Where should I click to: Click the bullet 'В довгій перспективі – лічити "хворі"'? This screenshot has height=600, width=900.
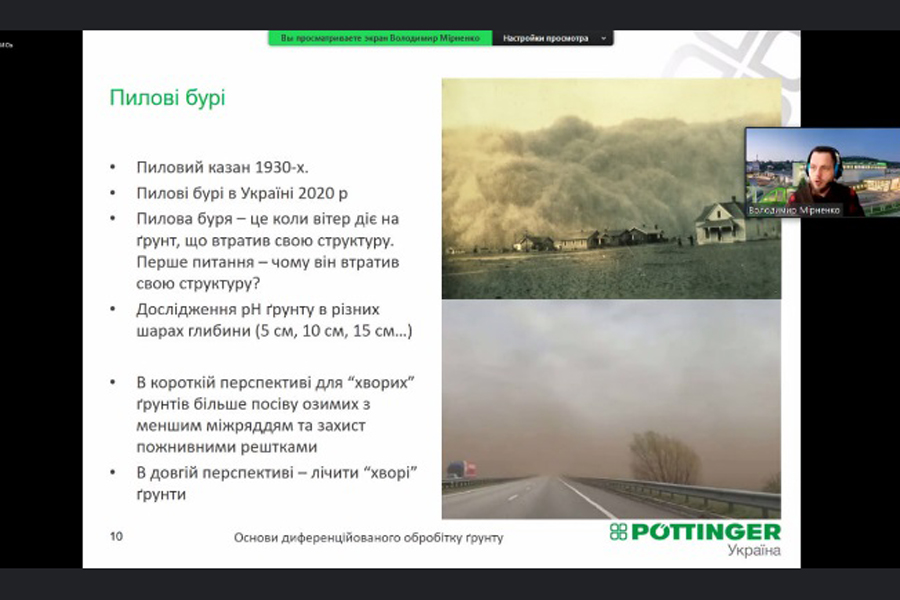(x=277, y=473)
